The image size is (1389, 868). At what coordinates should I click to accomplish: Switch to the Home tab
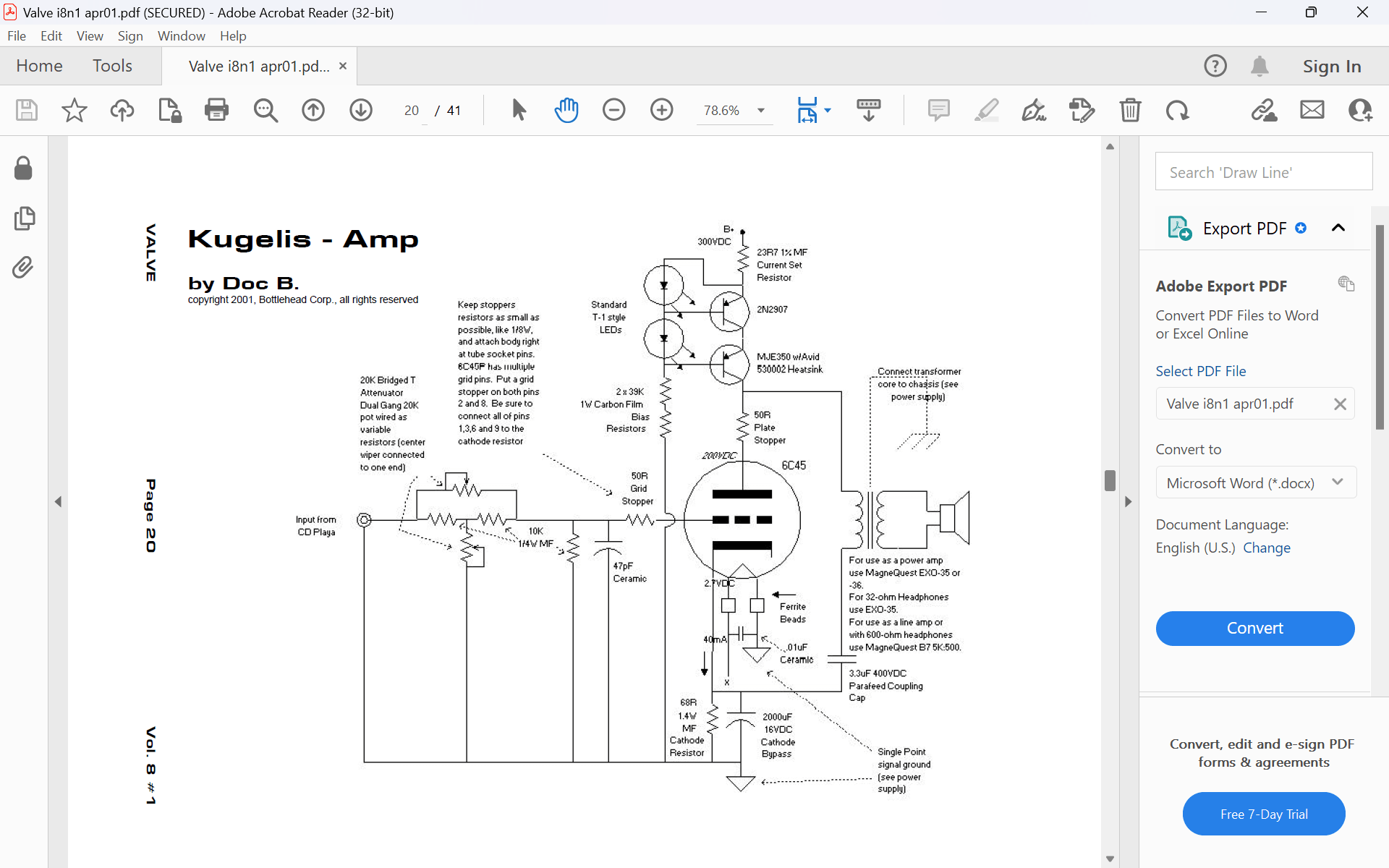[x=39, y=66]
